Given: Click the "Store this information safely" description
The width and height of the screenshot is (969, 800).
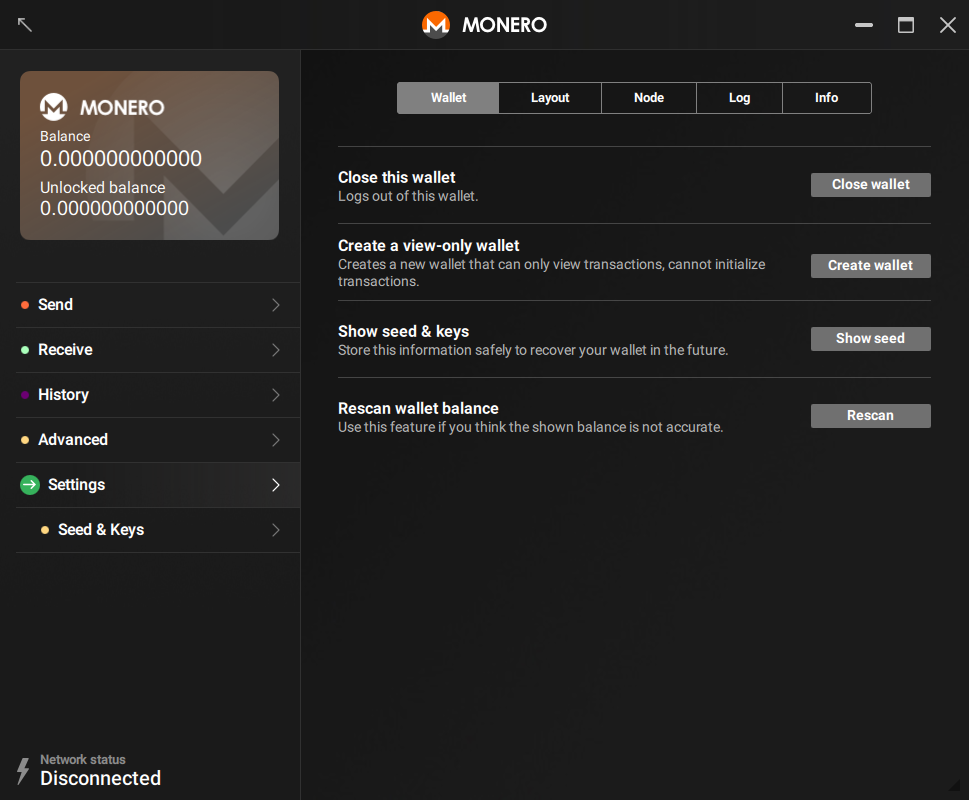Looking at the screenshot, I should point(533,350).
